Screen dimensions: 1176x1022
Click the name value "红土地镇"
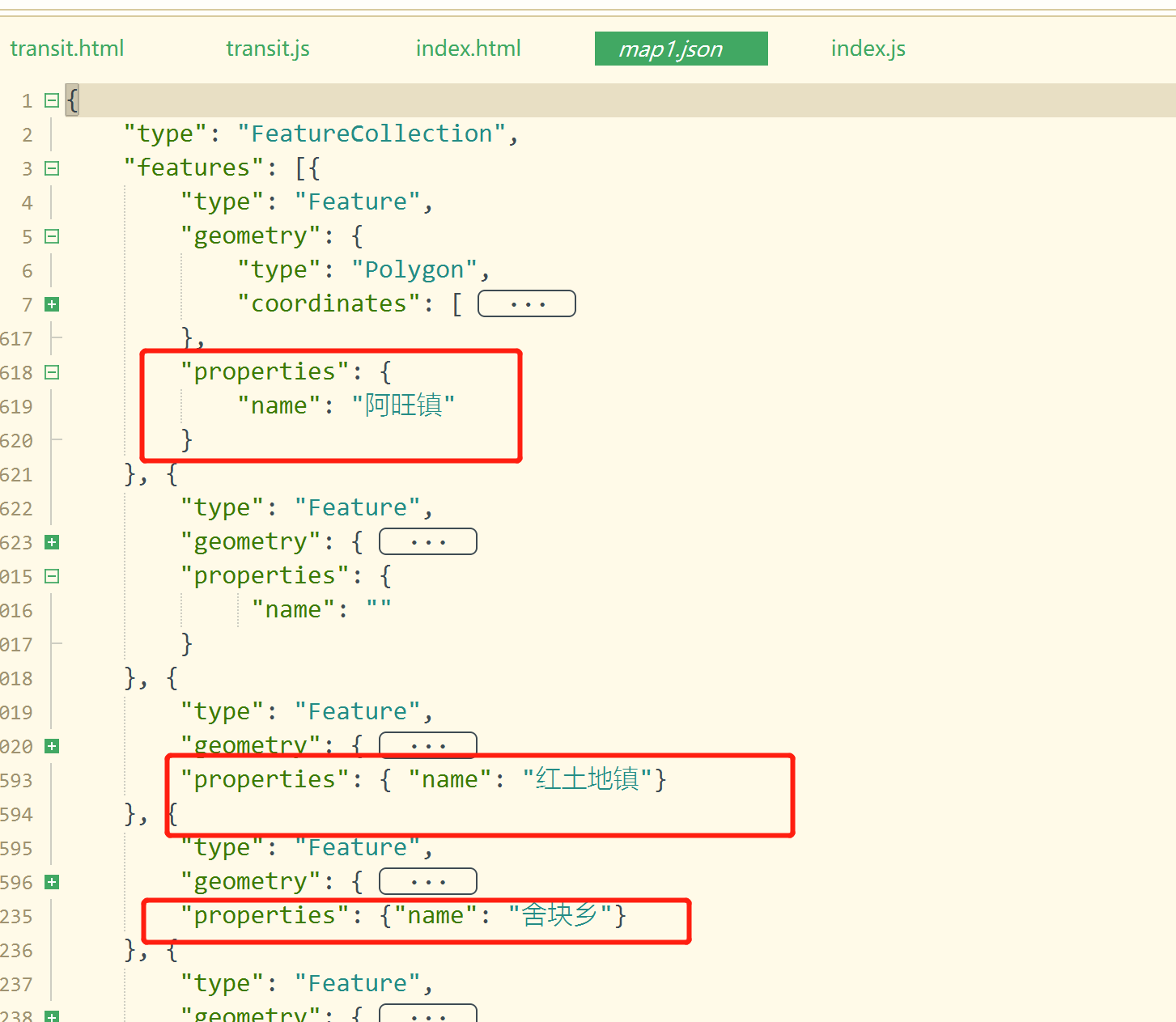[x=587, y=779]
